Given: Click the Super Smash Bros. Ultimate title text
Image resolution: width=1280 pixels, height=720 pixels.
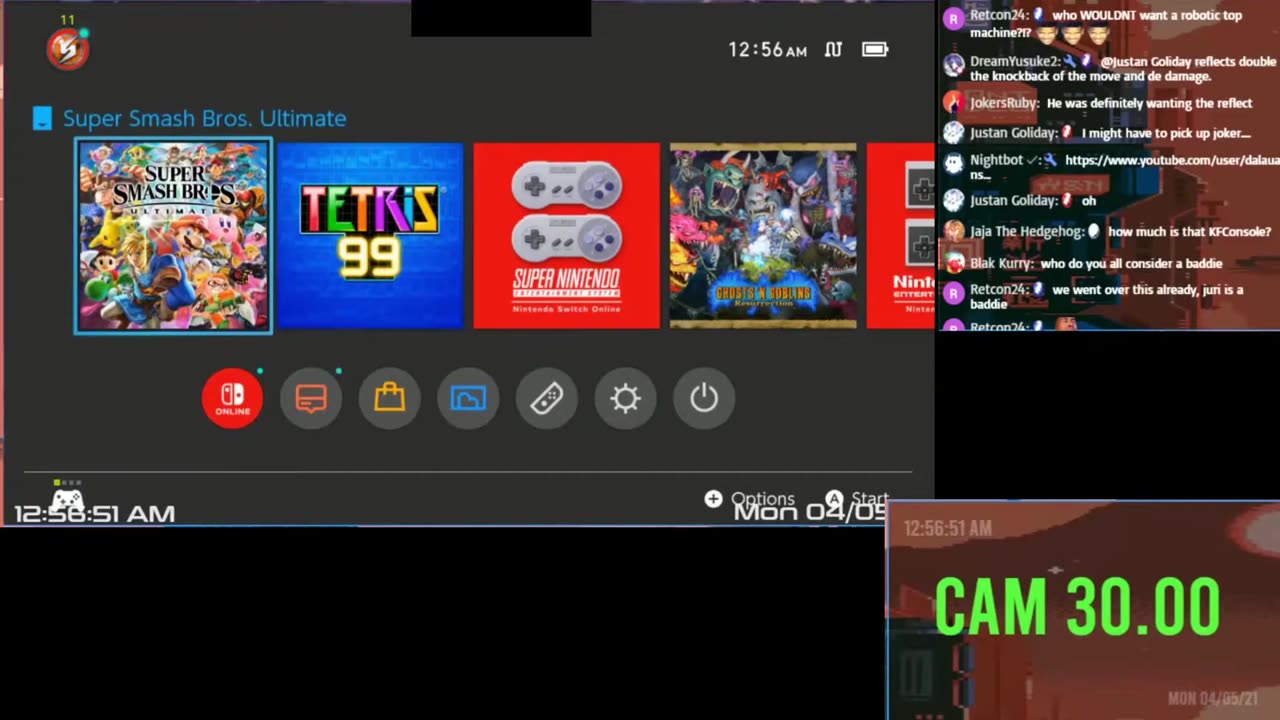Looking at the screenshot, I should 205,118.
